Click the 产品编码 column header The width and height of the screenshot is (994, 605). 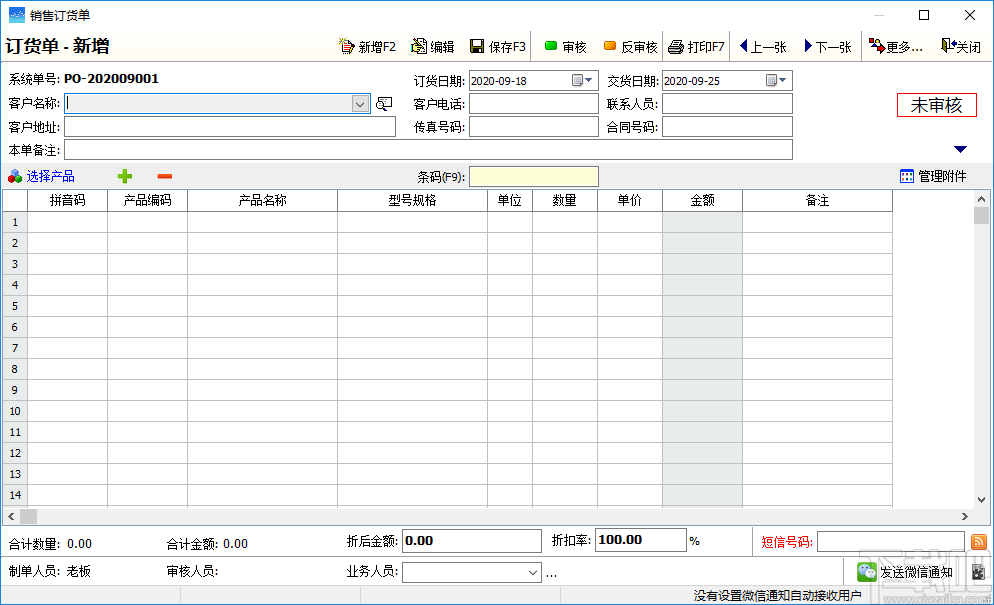tap(147, 200)
